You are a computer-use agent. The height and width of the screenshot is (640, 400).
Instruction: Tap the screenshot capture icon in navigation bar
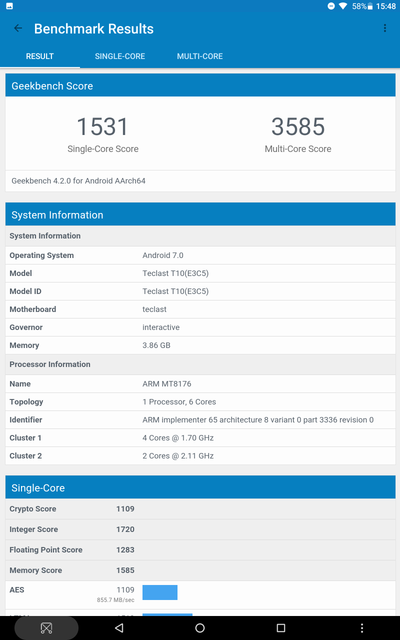[x=46, y=628]
